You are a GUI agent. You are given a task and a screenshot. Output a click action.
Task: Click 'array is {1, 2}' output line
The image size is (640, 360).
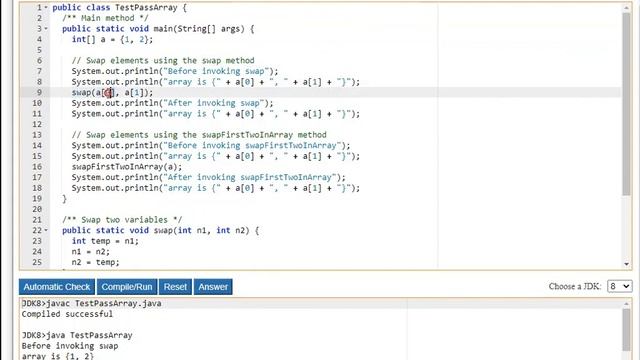[58, 356]
